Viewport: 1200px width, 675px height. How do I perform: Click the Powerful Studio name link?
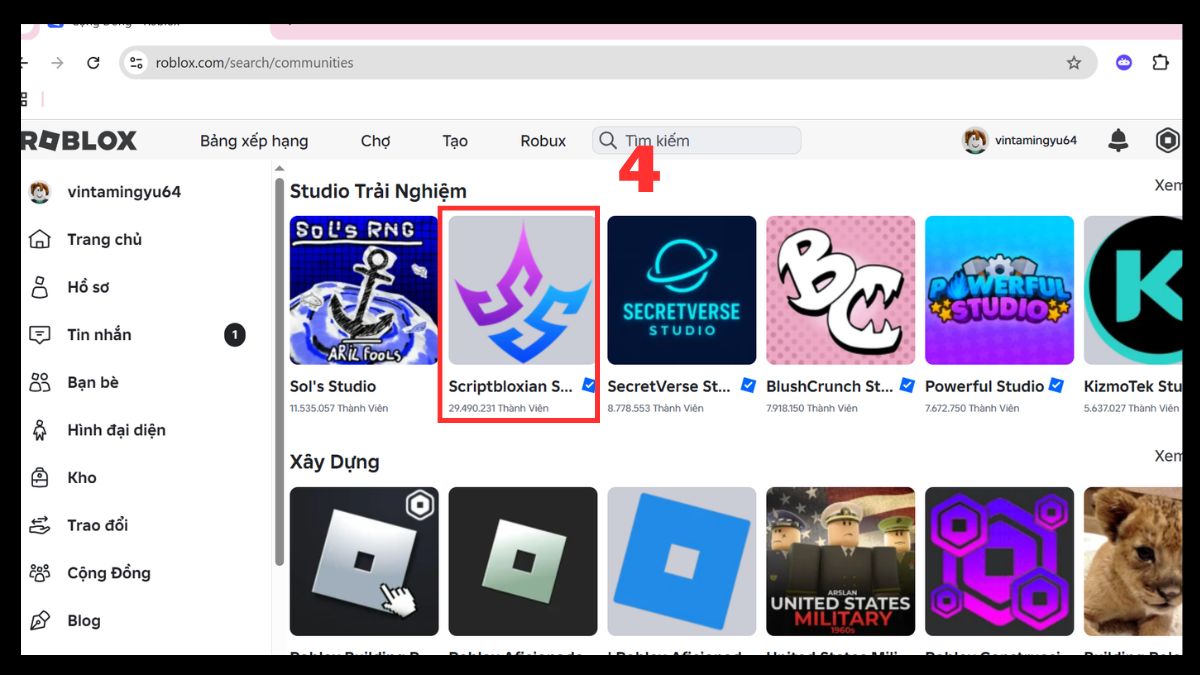[x=985, y=386]
